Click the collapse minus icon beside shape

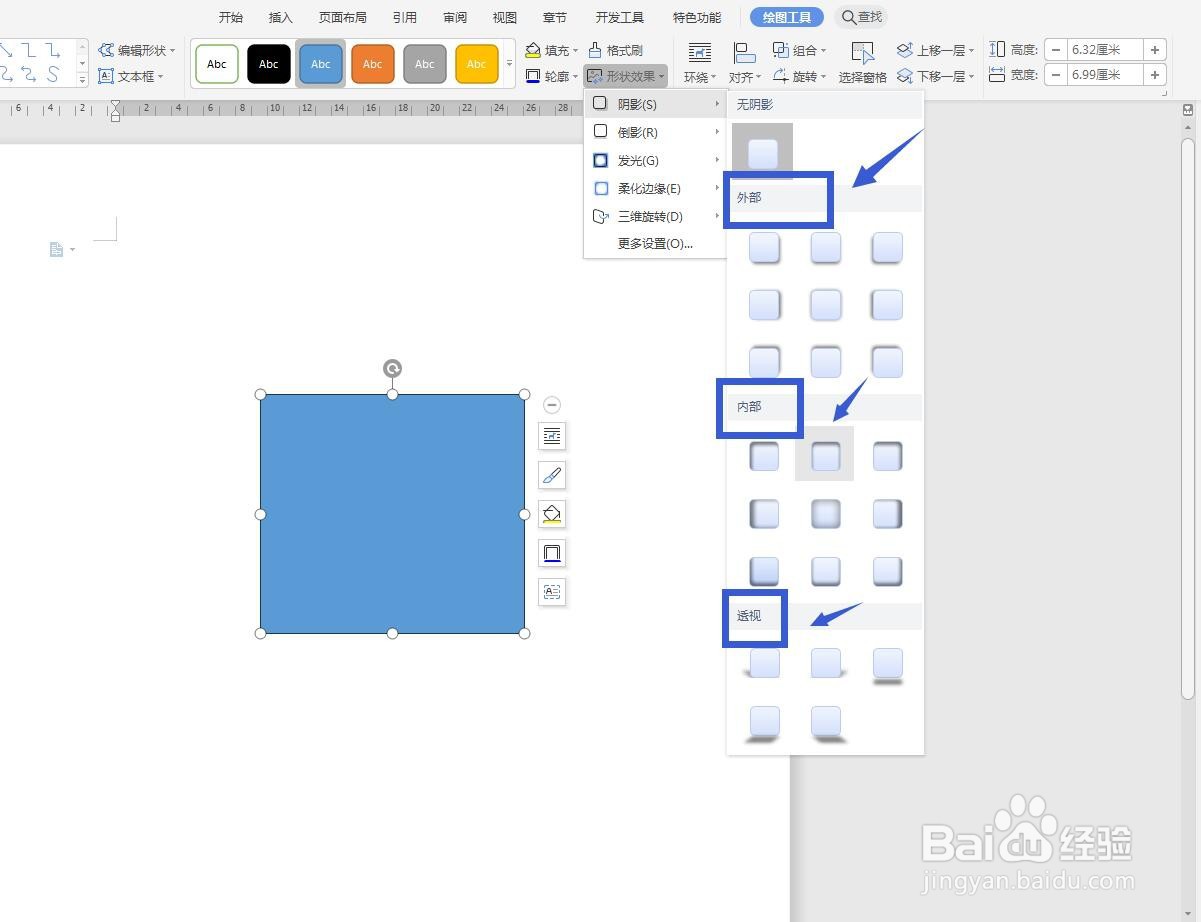click(x=552, y=405)
